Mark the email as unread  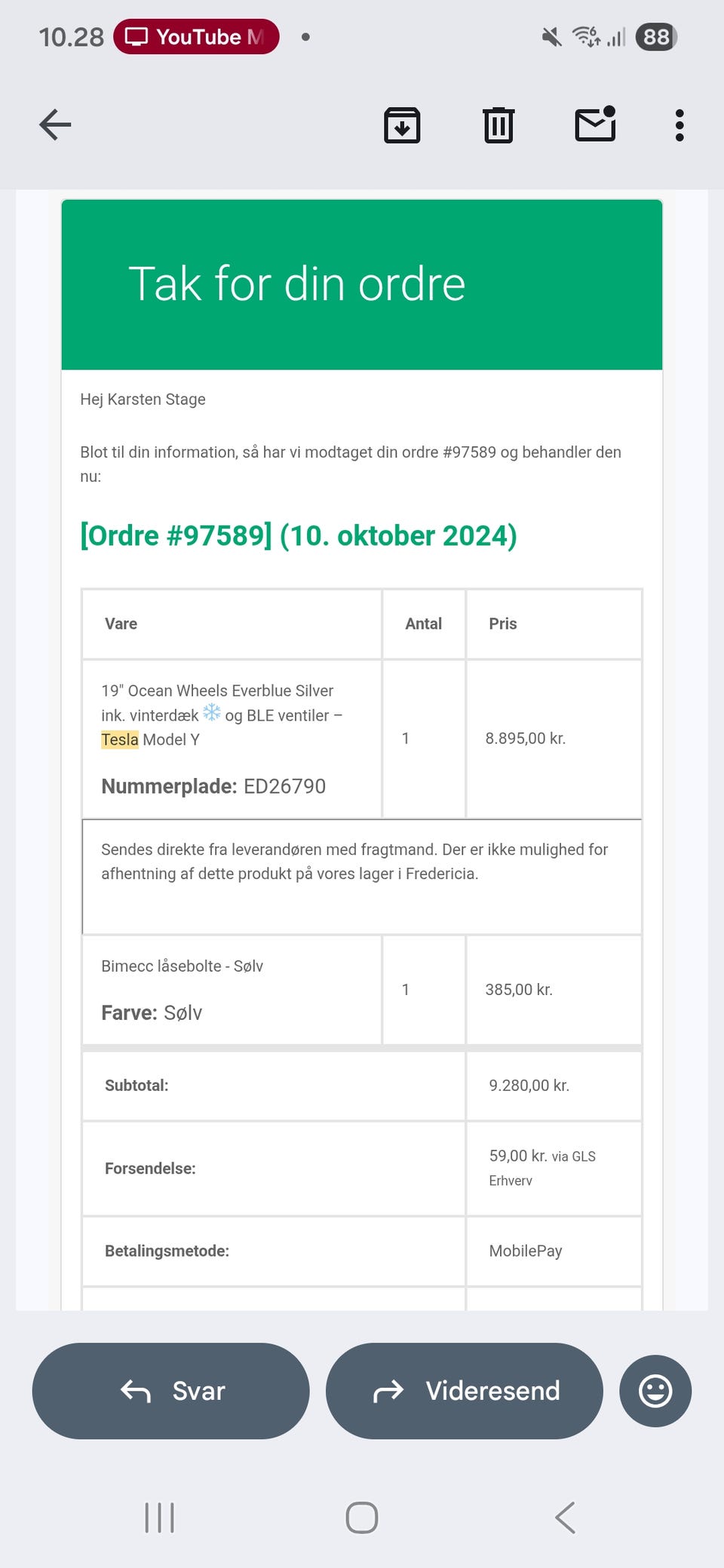click(x=596, y=124)
